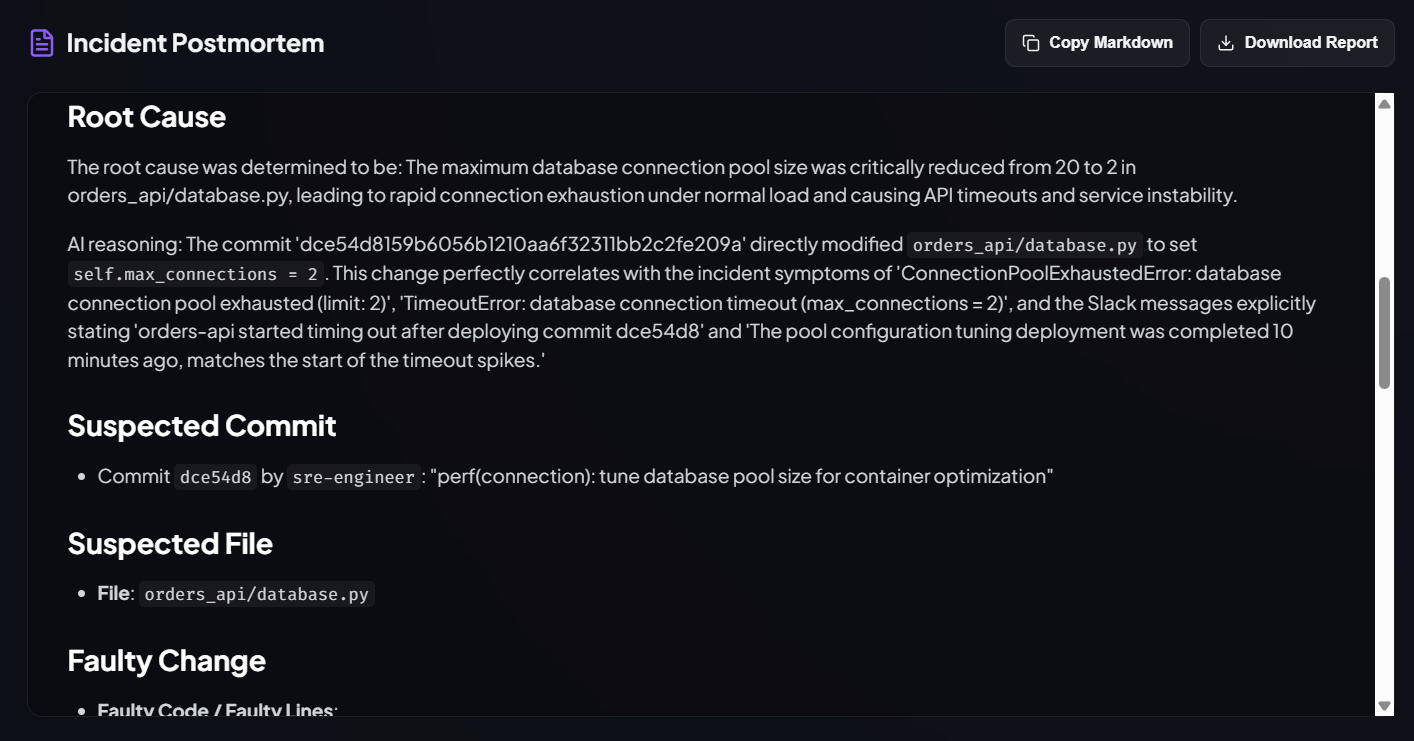
Task: Click the Faulty Code / Faulty Lines bullet
Action: click(218, 710)
